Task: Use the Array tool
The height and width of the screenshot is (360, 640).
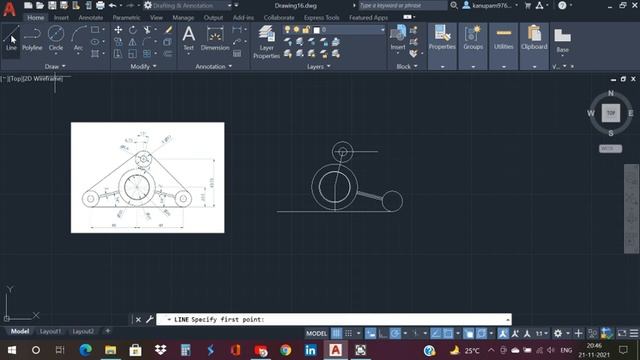Action: tap(147, 53)
